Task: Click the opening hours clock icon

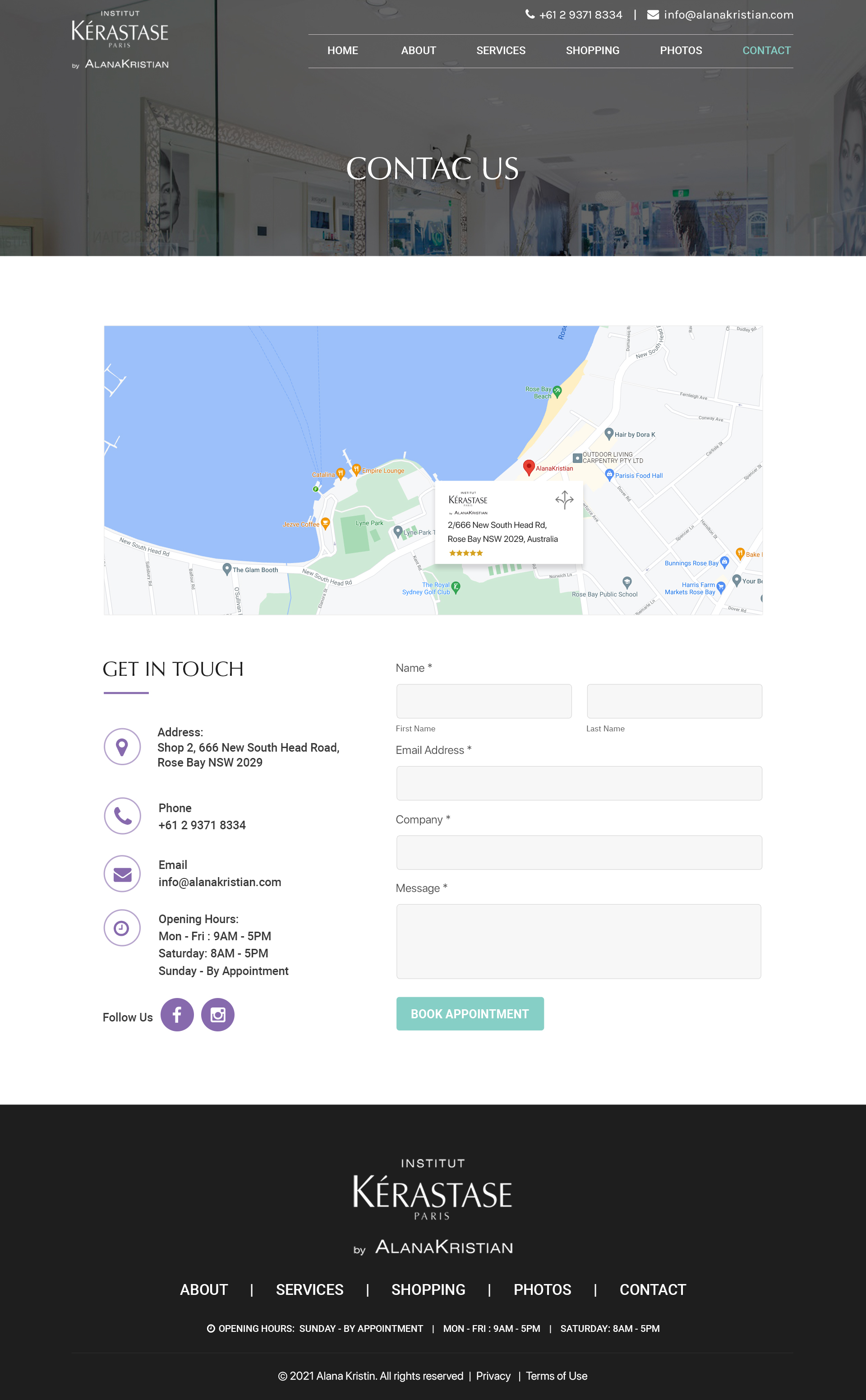Action: (x=122, y=928)
